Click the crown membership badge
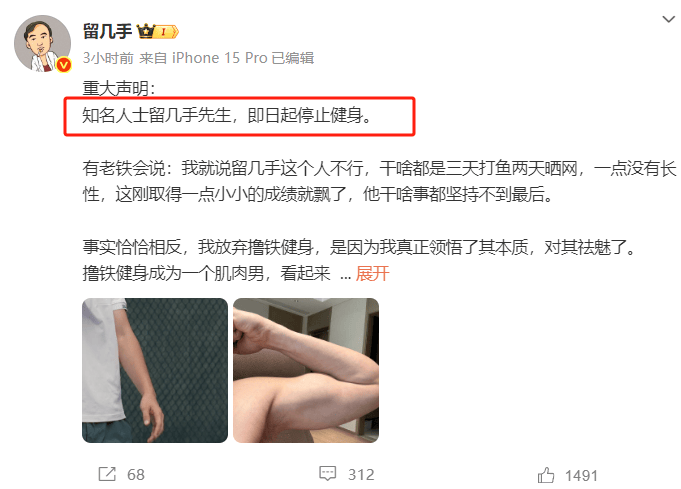 (x=146, y=31)
